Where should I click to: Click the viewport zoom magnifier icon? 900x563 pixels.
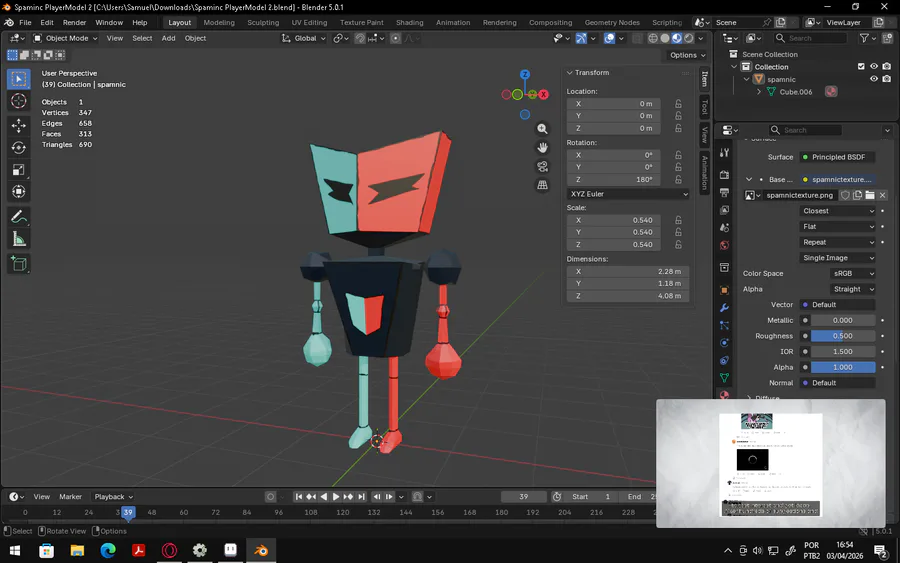542,129
